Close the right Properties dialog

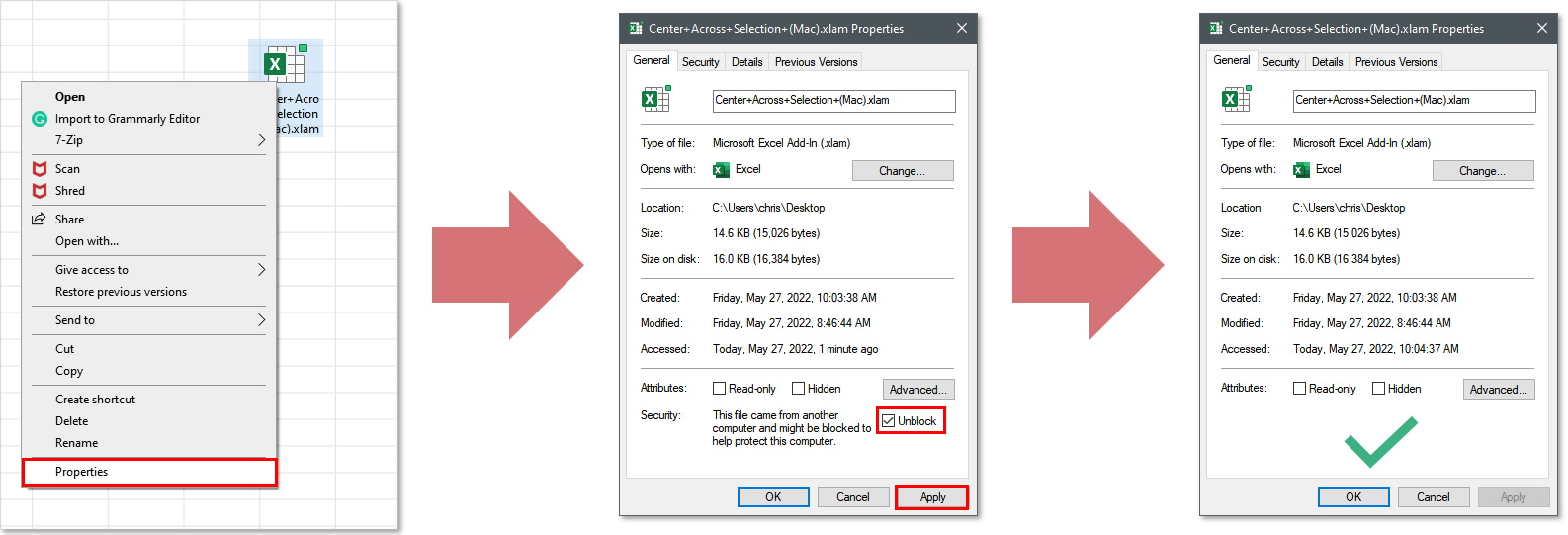pos(1541,29)
